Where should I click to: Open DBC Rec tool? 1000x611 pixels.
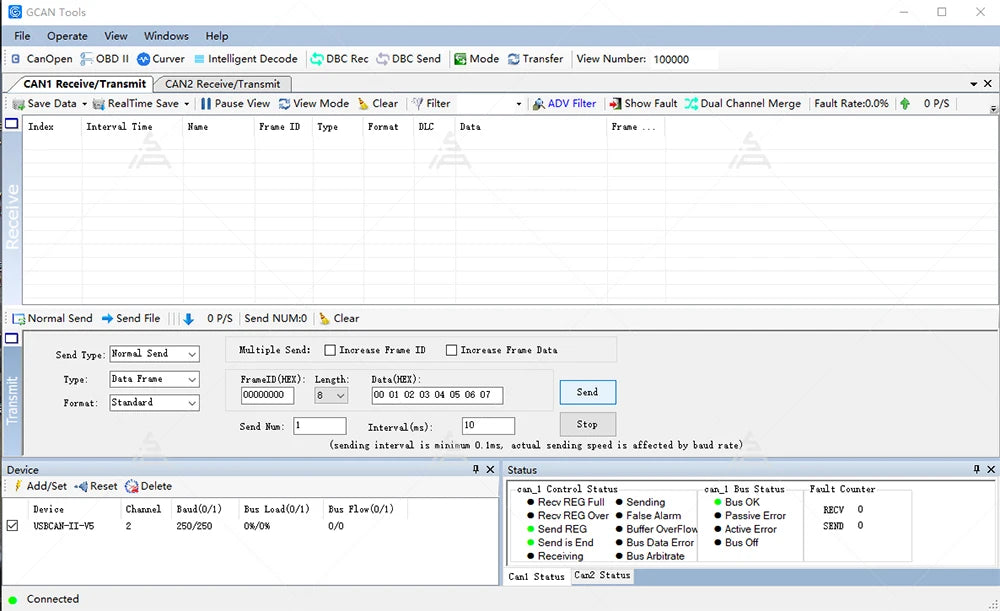pos(339,59)
